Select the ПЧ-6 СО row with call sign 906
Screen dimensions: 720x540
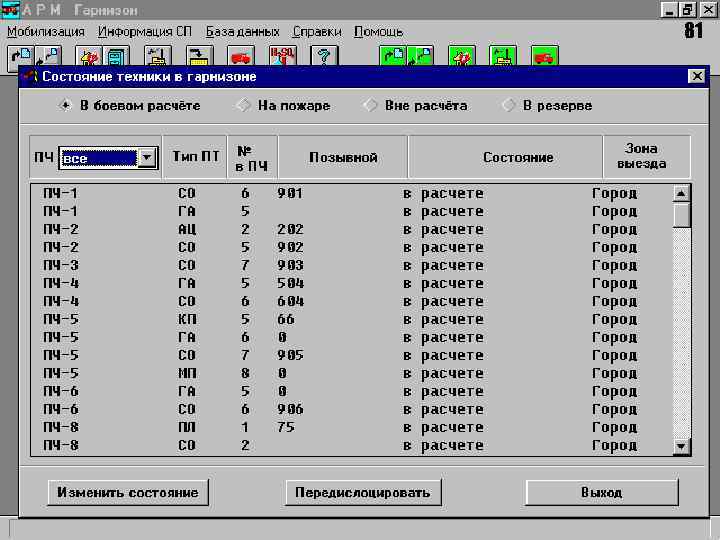pos(352,409)
